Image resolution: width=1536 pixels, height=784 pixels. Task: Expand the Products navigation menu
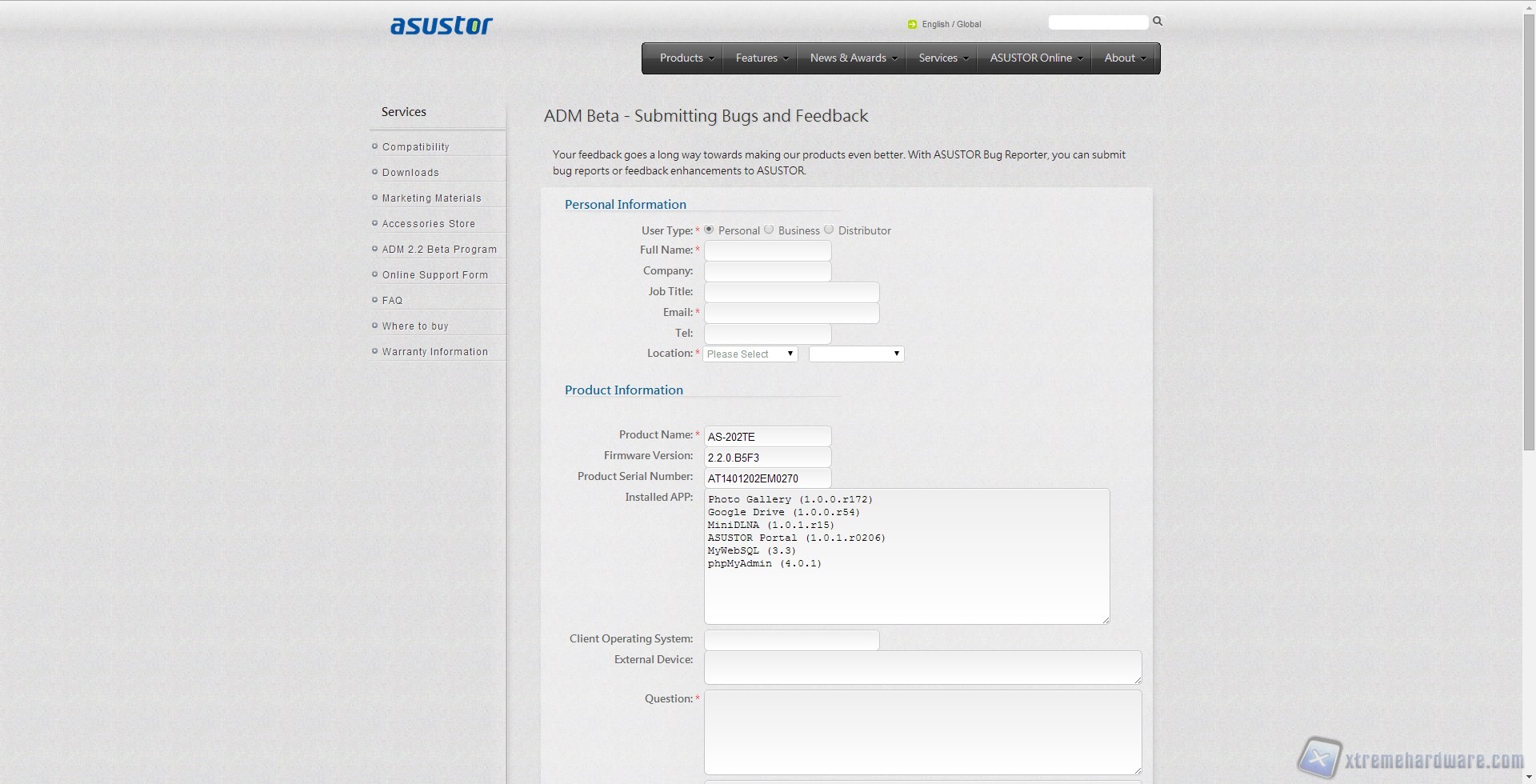(686, 58)
